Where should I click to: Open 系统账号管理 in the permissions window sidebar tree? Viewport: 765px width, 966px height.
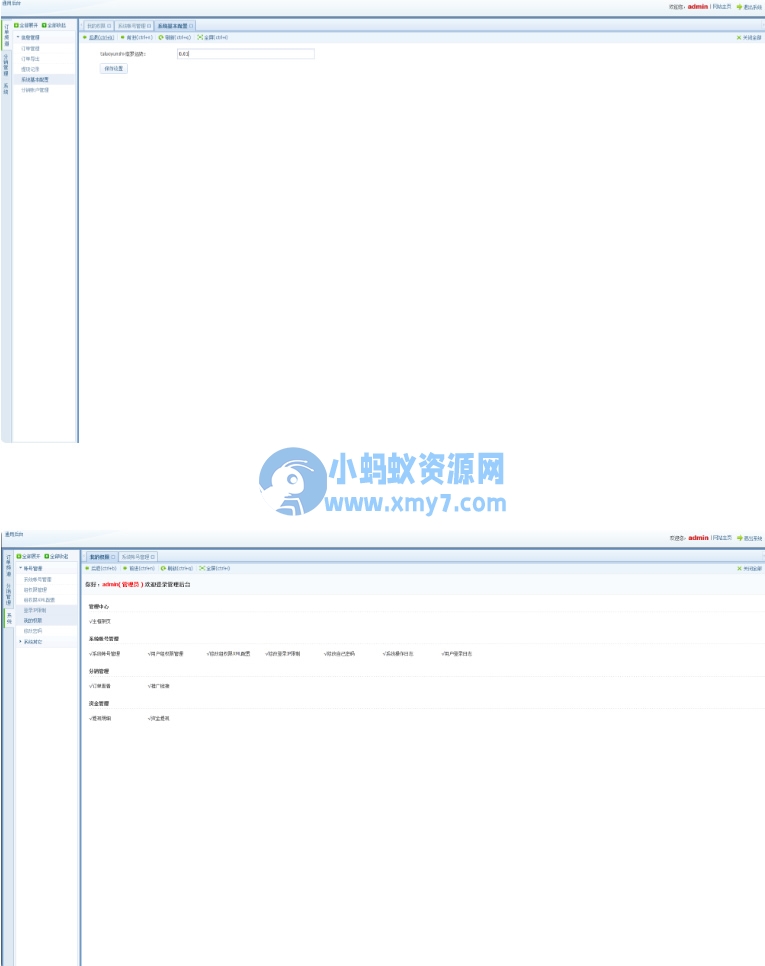[38, 579]
